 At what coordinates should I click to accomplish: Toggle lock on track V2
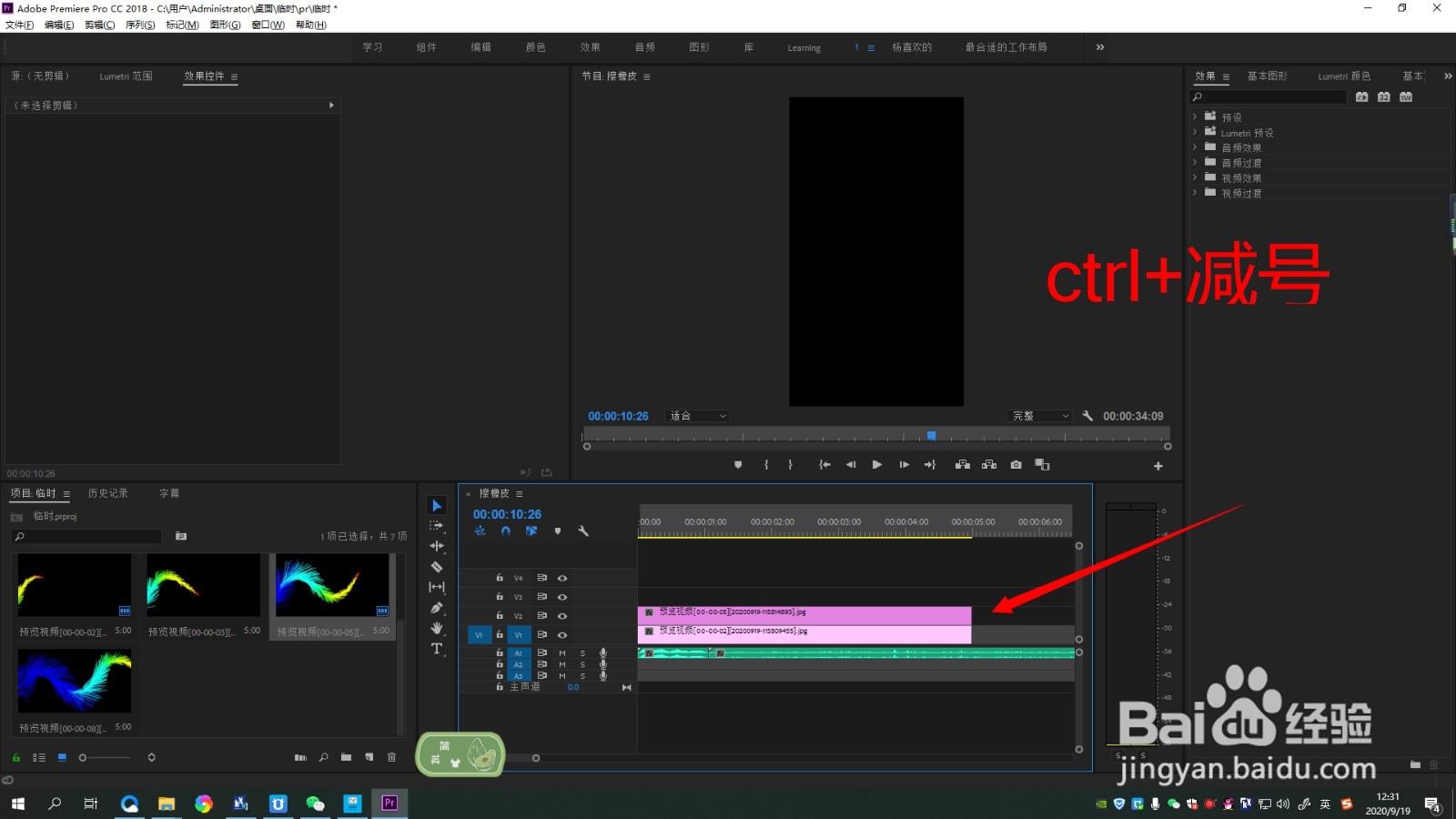point(500,616)
